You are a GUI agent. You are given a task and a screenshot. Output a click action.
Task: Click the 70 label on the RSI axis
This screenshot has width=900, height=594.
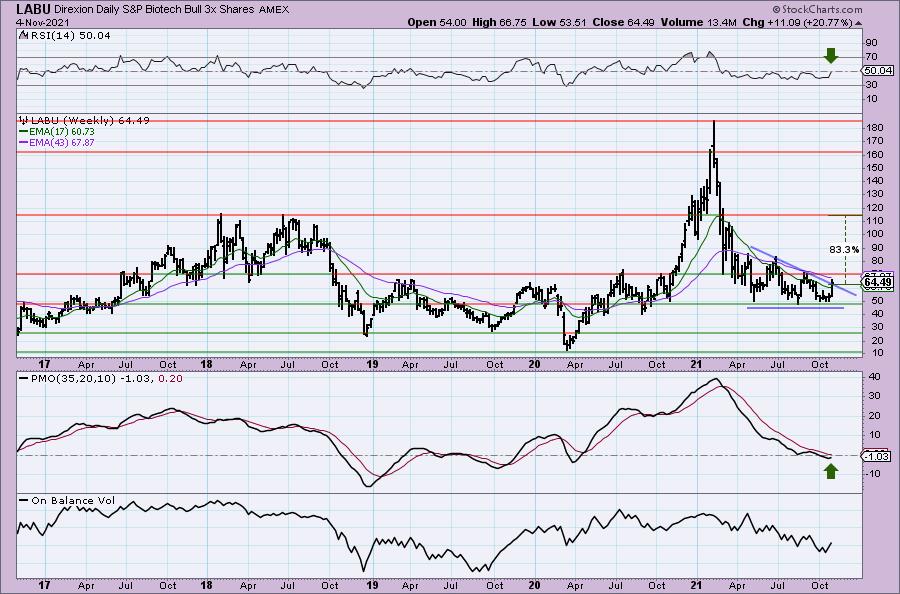(871, 57)
